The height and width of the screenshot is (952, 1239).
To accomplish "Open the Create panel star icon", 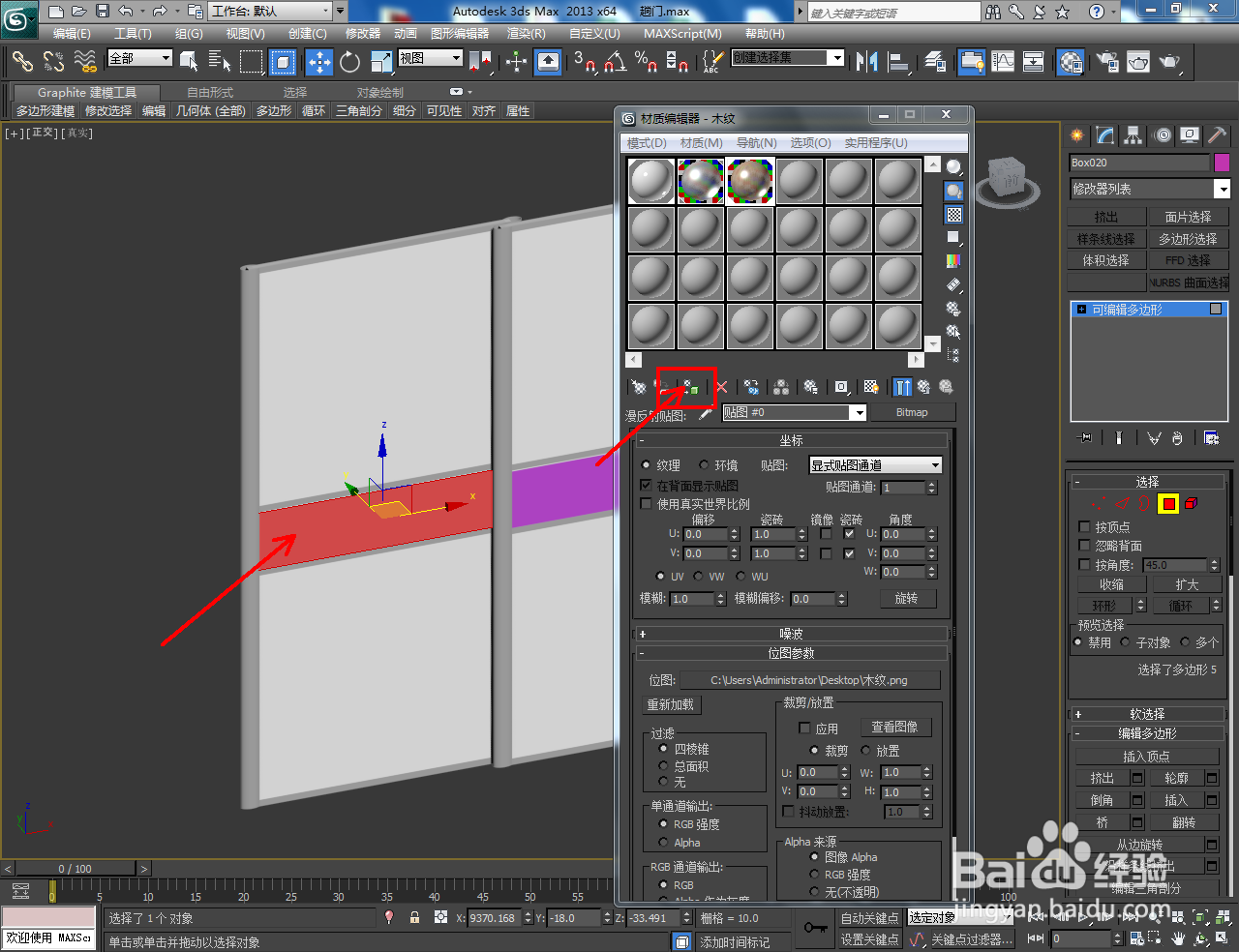I will (x=1076, y=135).
